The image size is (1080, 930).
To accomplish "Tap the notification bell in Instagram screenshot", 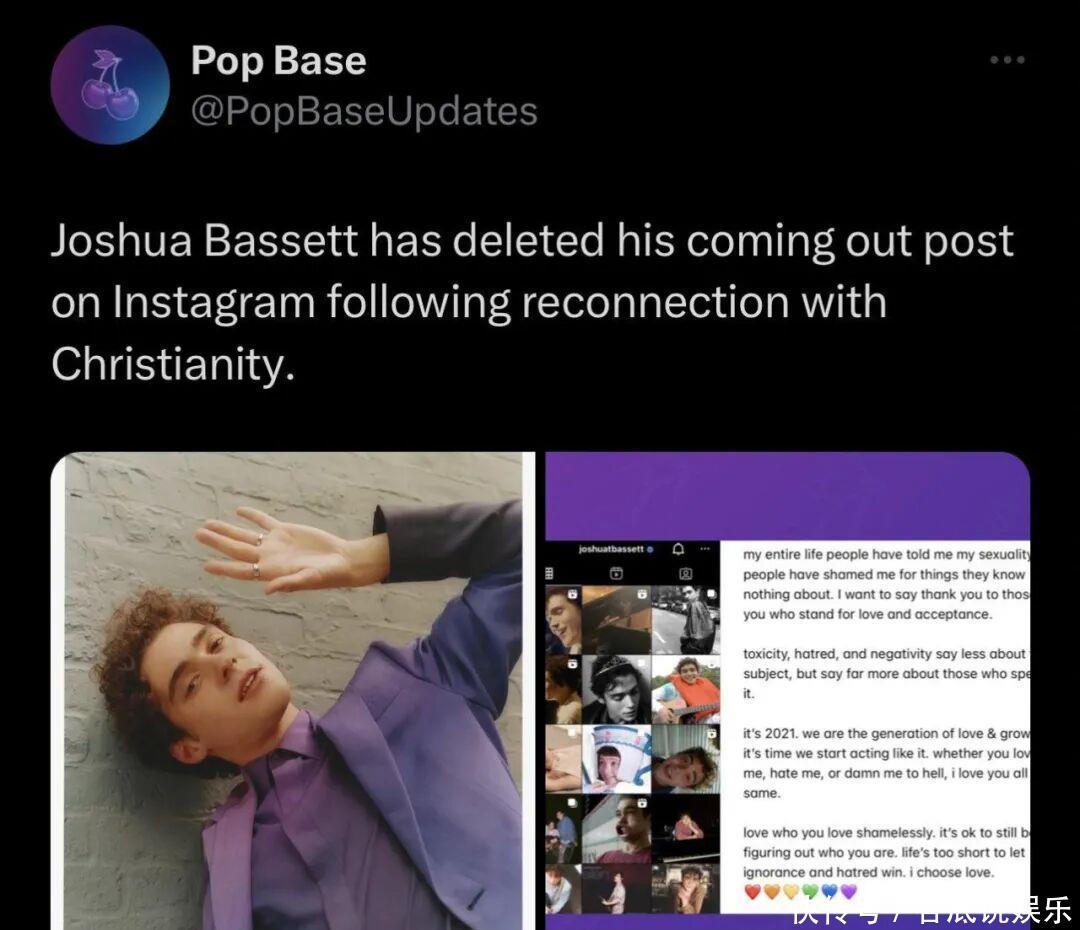I will tap(678, 549).
